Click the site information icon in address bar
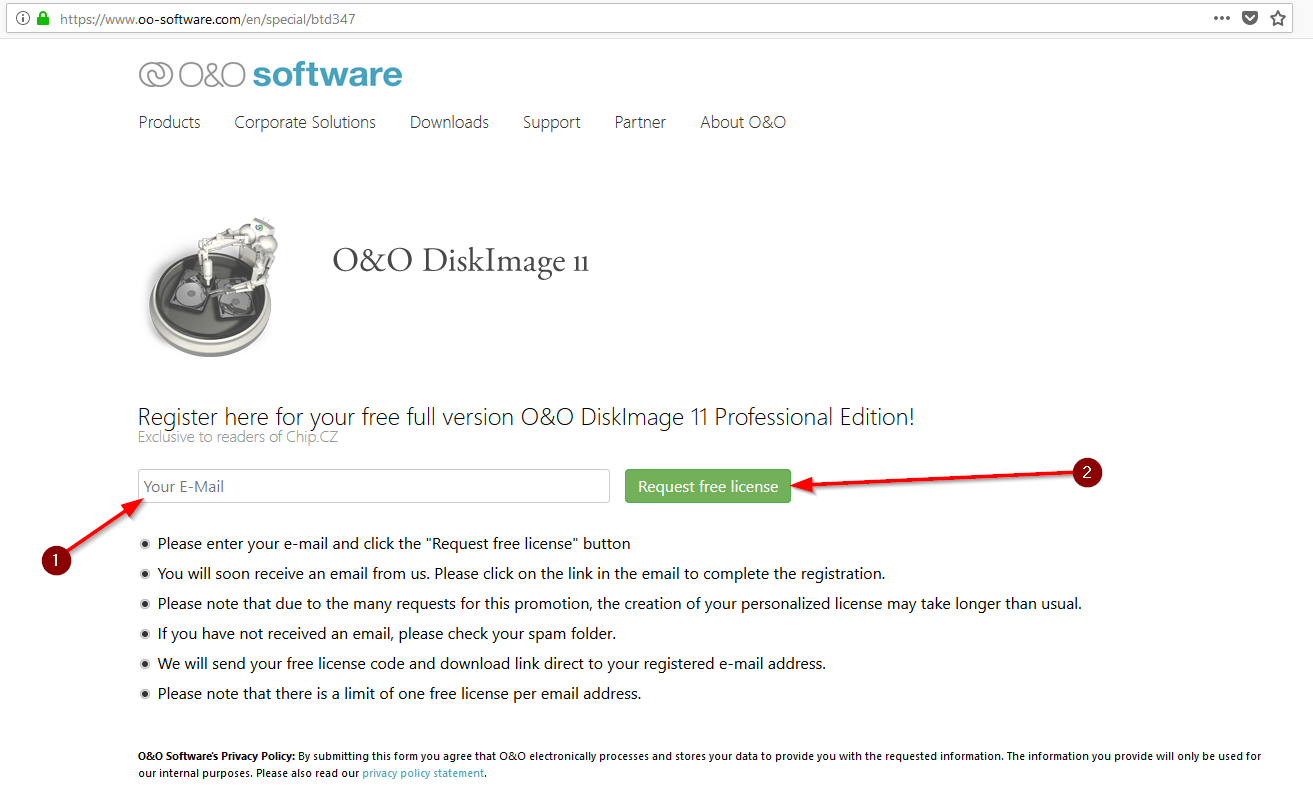Screen dimensions: 1313x807 pyautogui.click(x=23, y=18)
